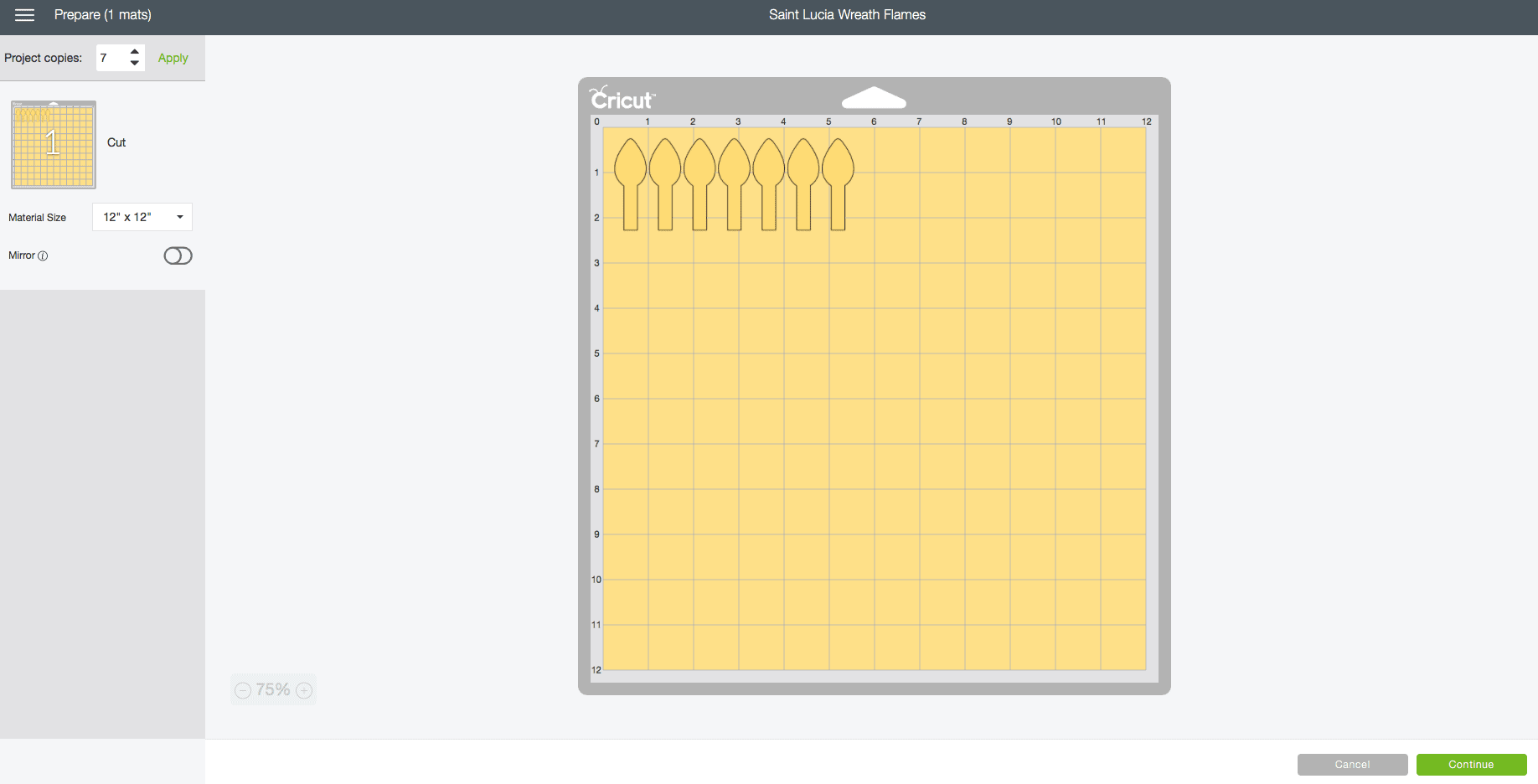Decrease project copies with the down arrow
This screenshot has height=784, width=1538.
(x=135, y=64)
